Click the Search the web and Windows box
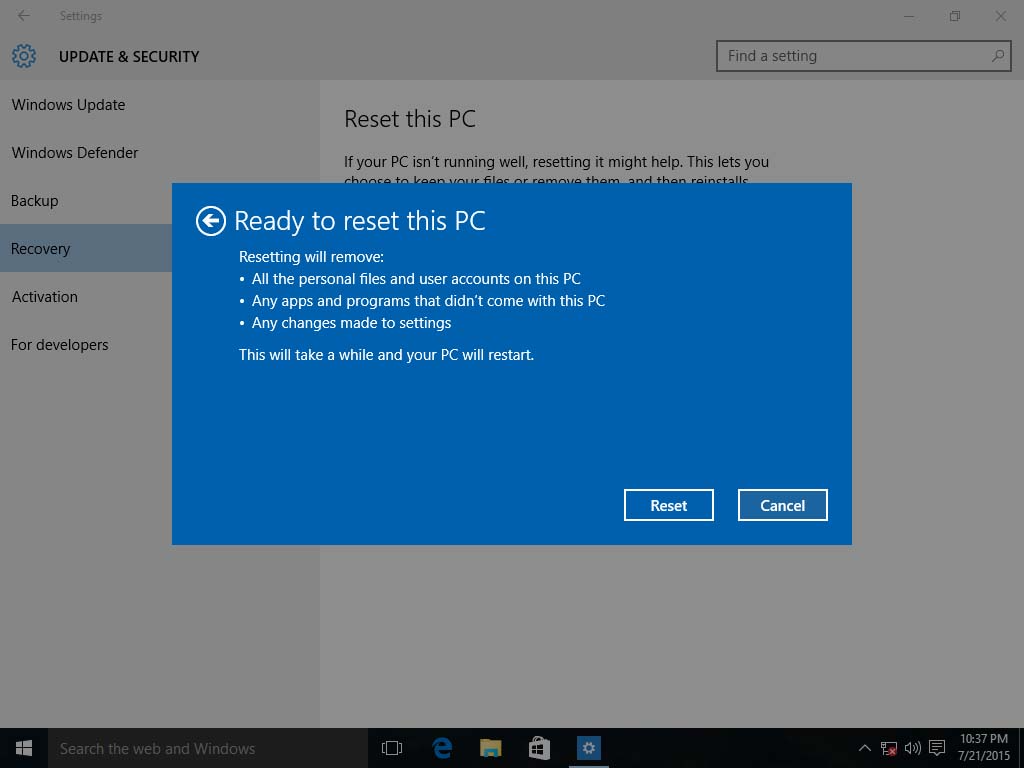 (x=208, y=748)
